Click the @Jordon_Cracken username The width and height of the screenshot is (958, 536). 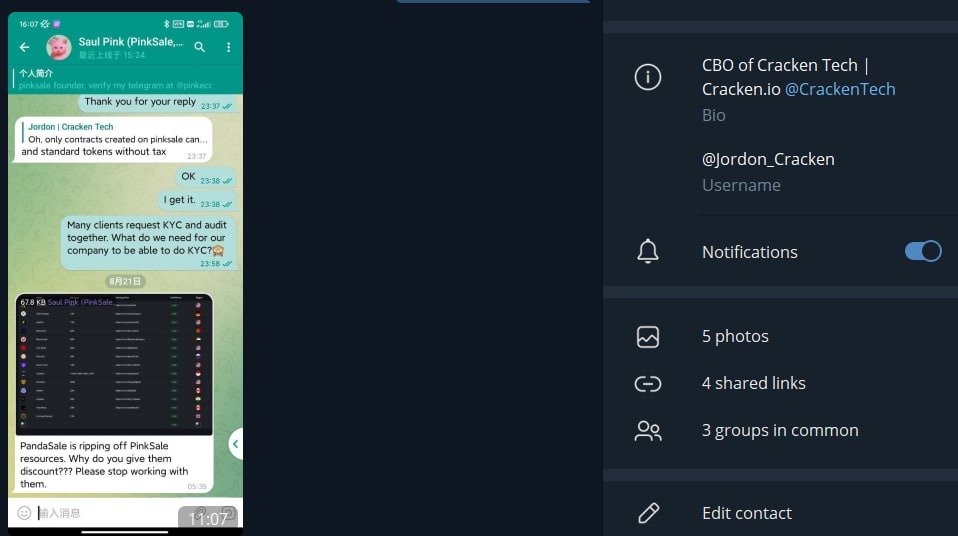click(768, 160)
